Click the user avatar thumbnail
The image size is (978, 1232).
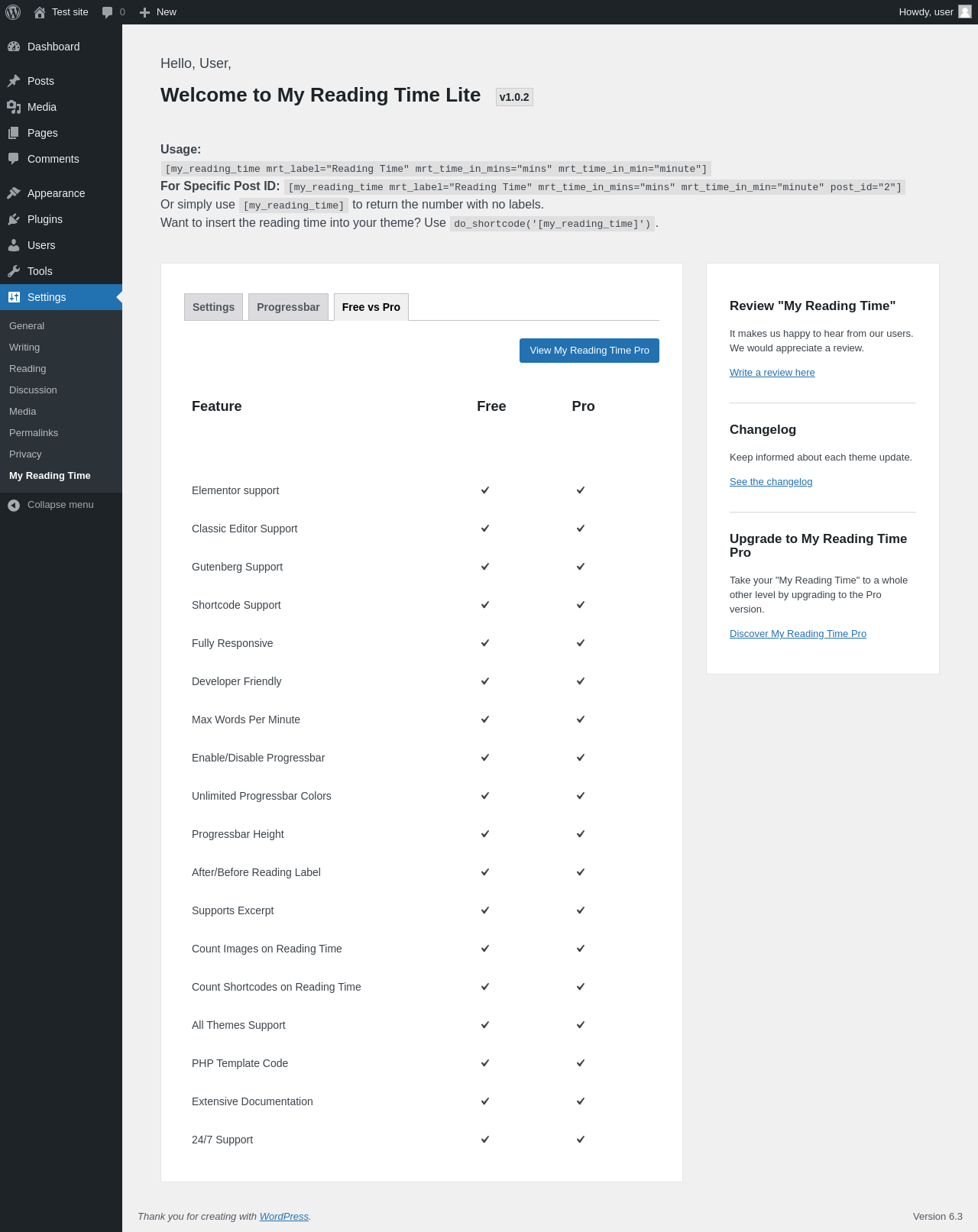[965, 12]
